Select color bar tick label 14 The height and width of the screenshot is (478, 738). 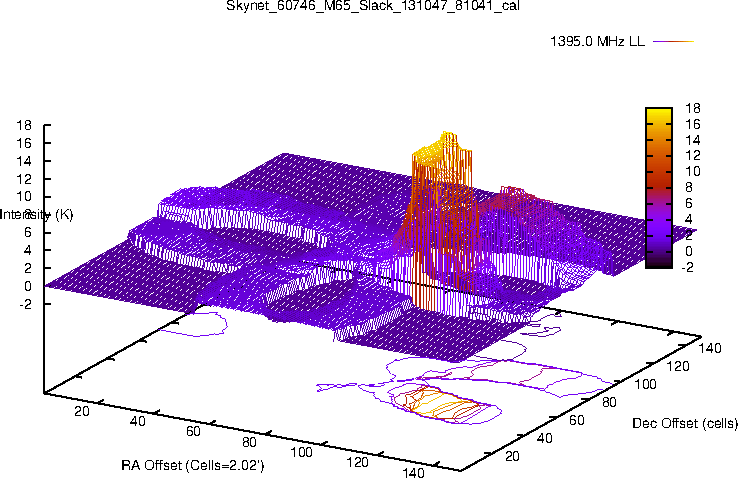(x=693, y=140)
